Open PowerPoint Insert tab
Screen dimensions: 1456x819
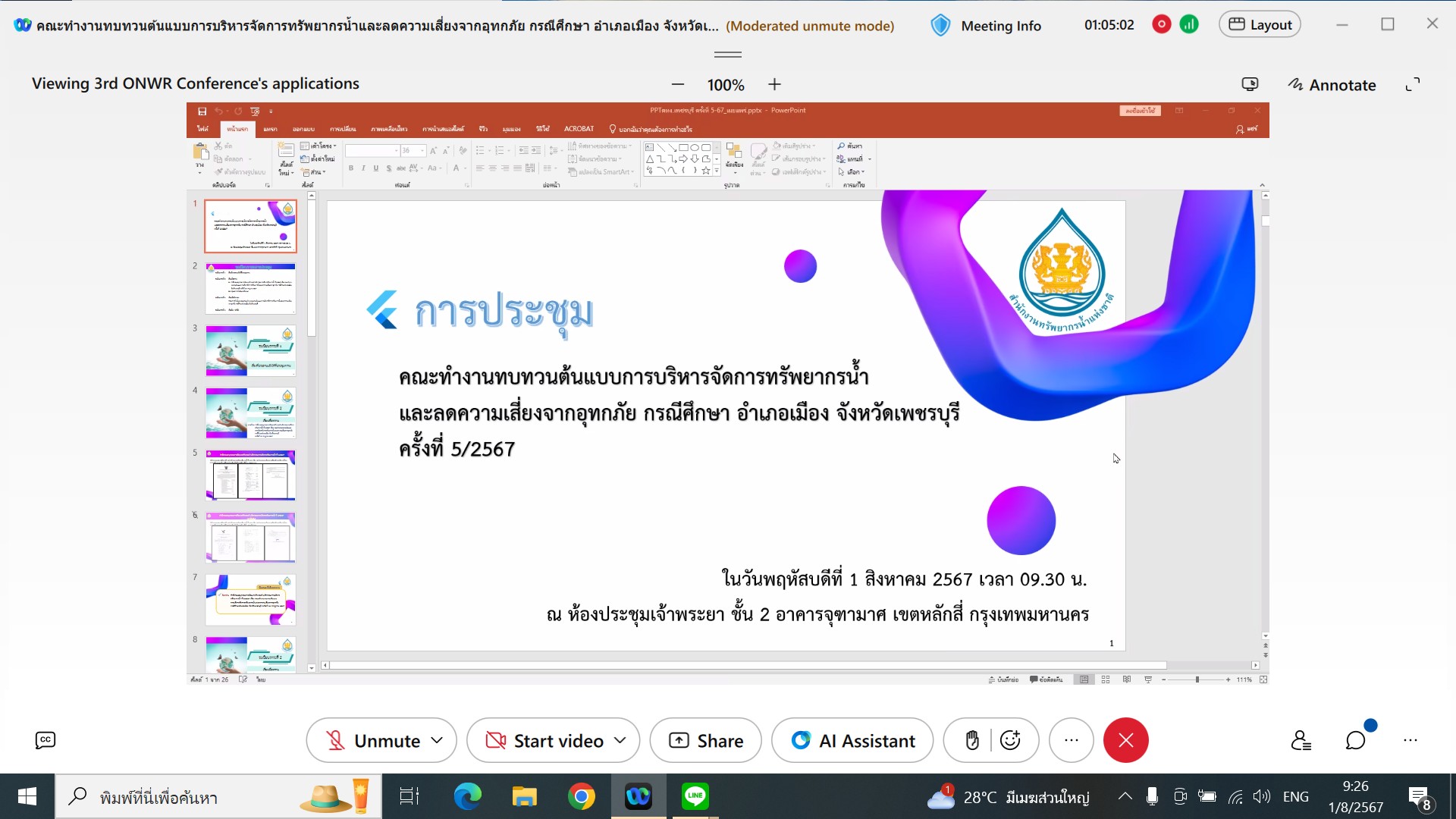click(x=270, y=129)
